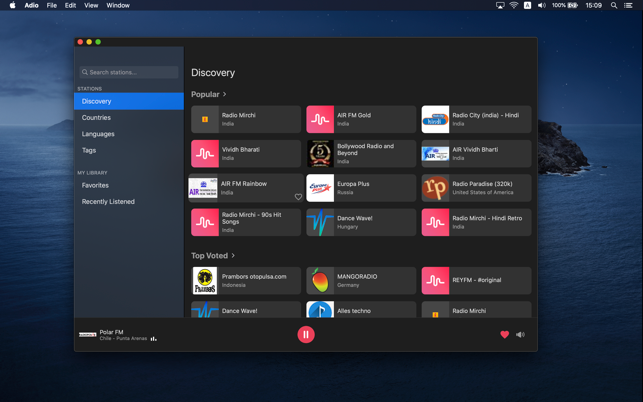Click Radio City Hindi station logo
The image size is (643, 402).
436,119
